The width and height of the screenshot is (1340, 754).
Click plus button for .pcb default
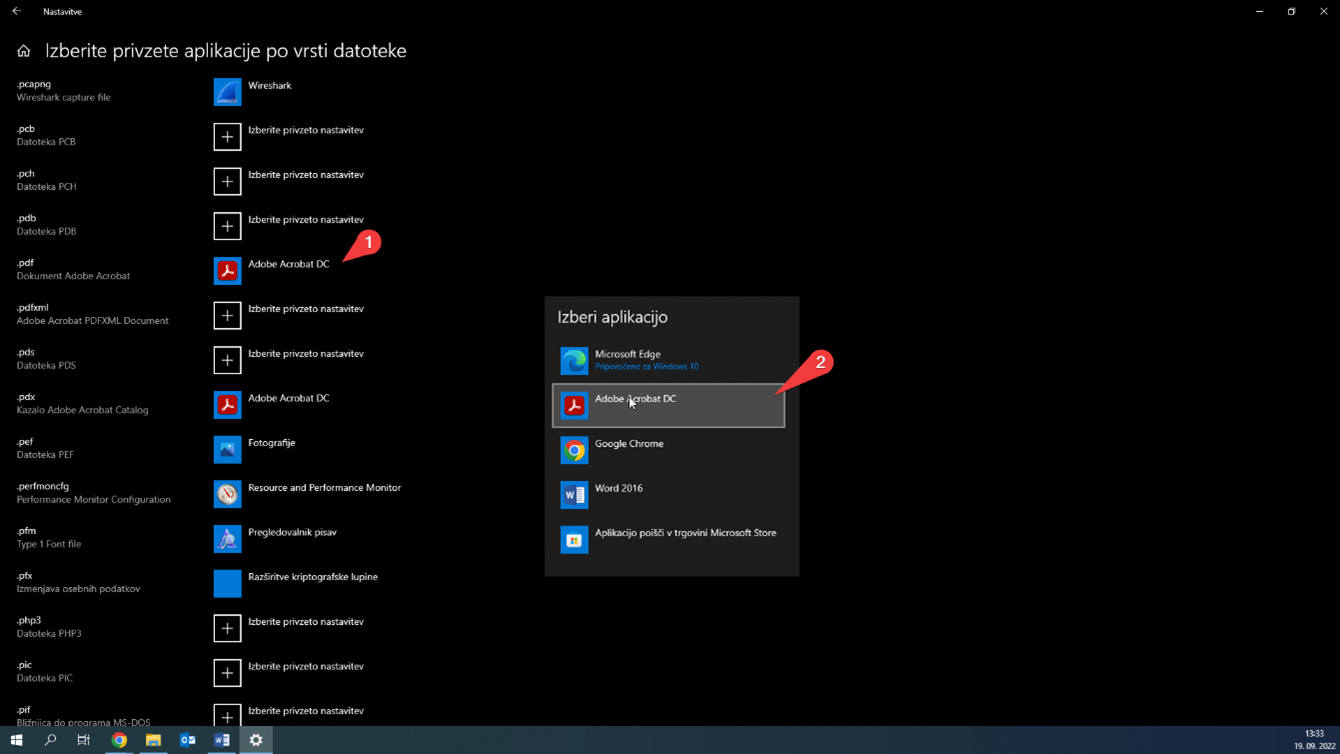[227, 136]
